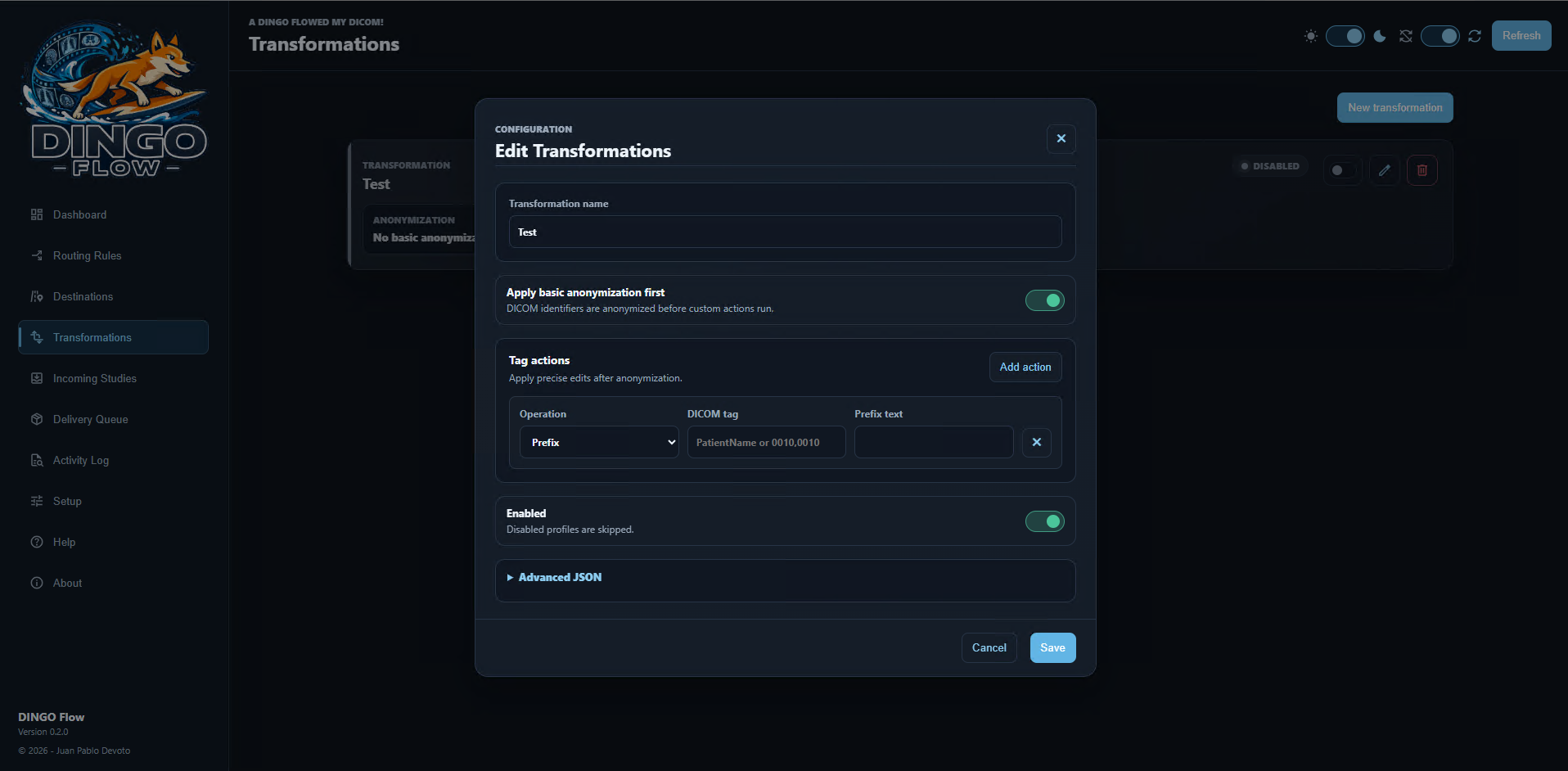Click the Dashboard grid icon in sidebar
Viewport: 1568px width, 771px height.
(x=37, y=214)
